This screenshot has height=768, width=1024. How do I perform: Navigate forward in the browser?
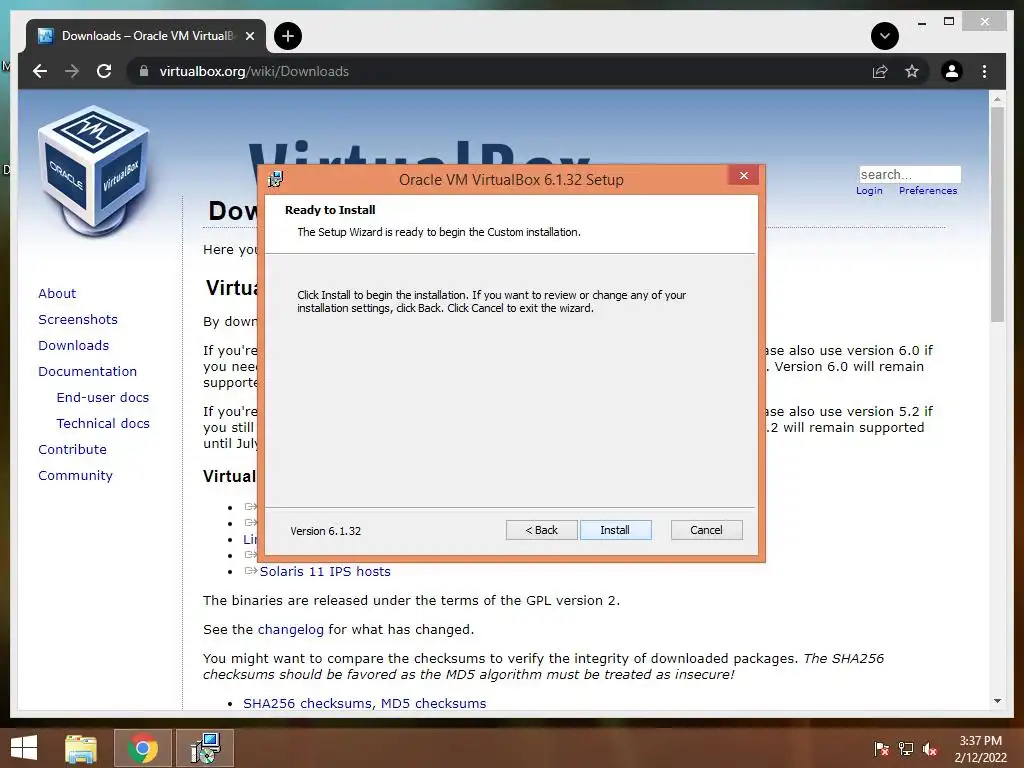(x=72, y=71)
